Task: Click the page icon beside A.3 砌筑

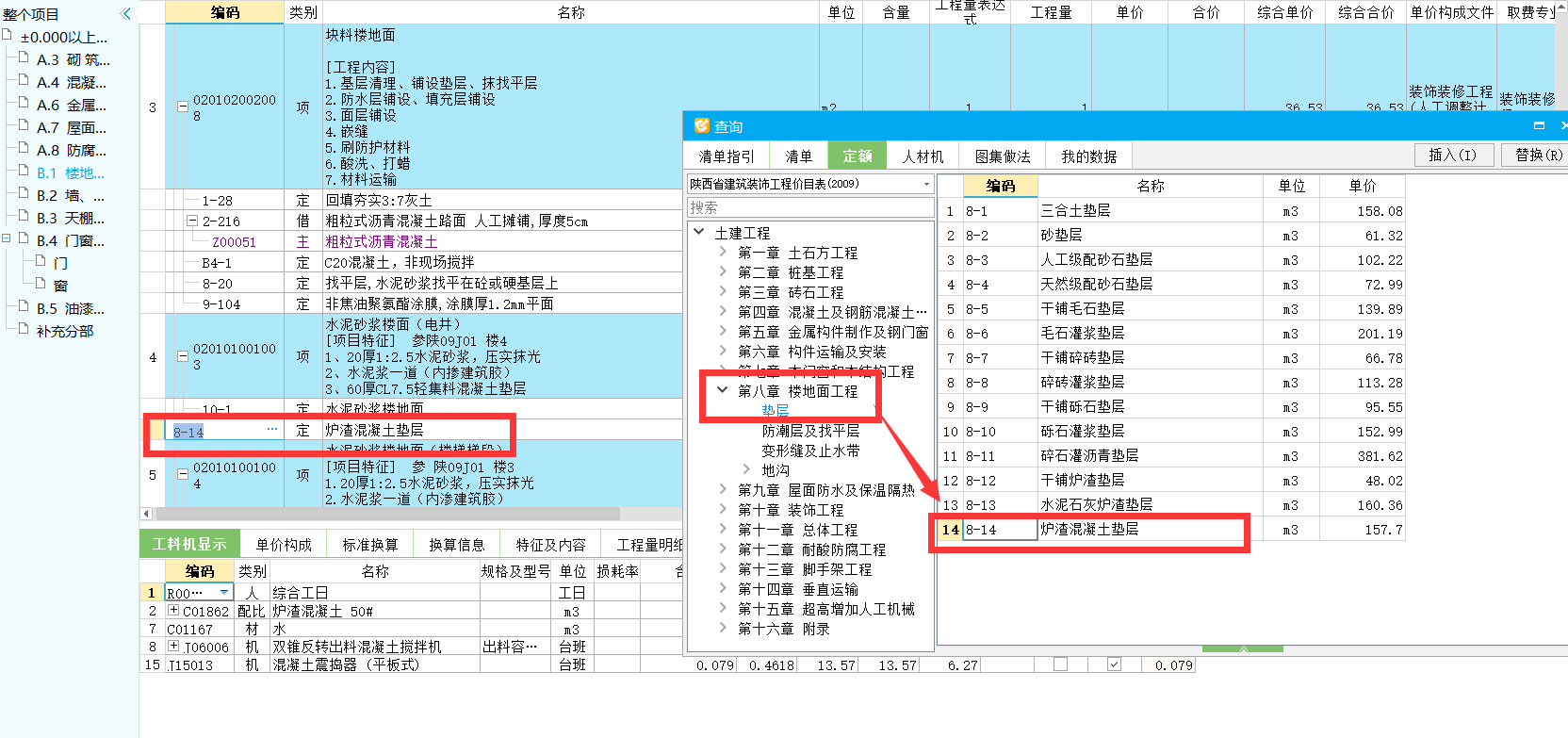Action: pos(24,57)
